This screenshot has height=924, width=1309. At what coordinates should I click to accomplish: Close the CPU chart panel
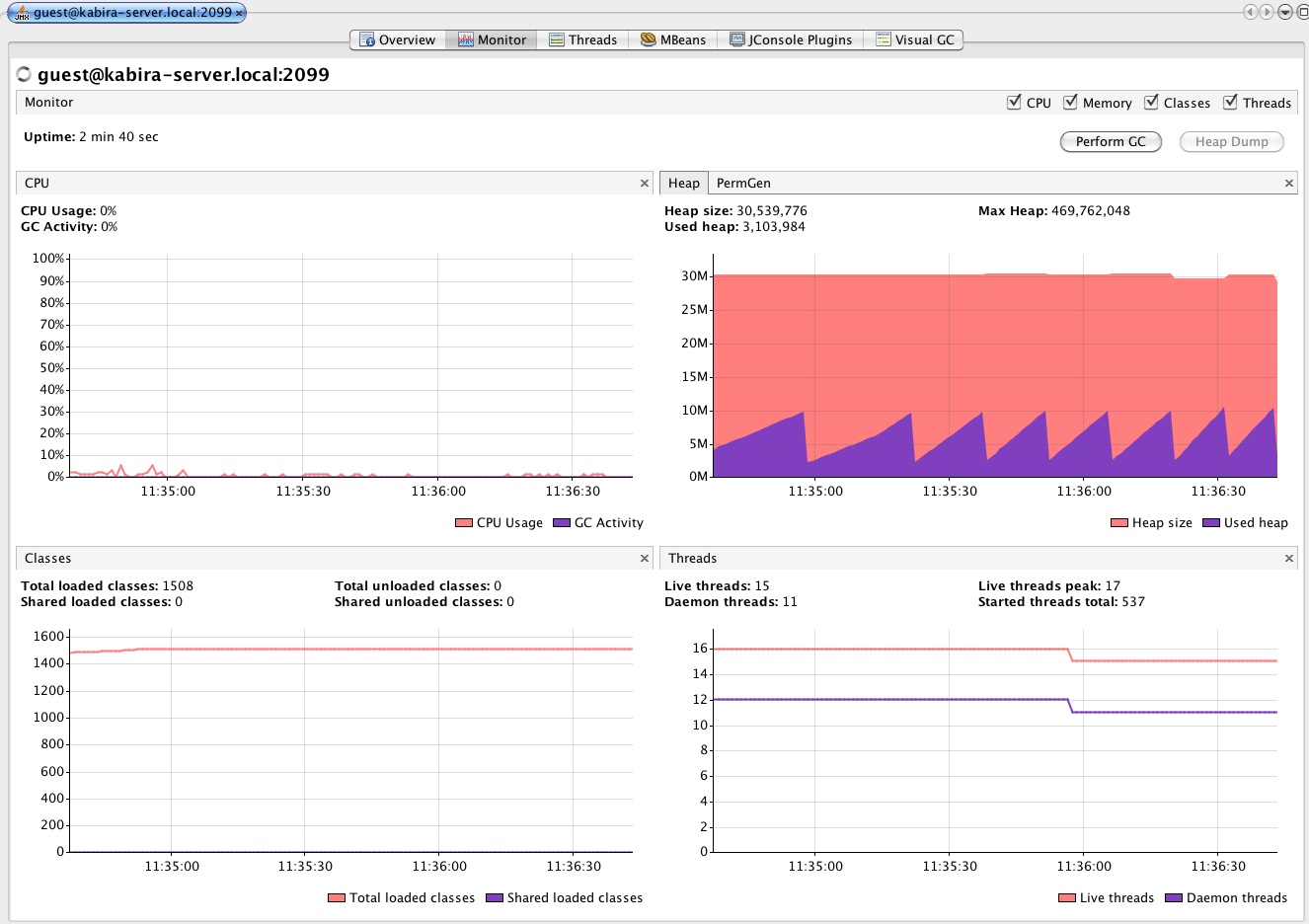tap(645, 184)
